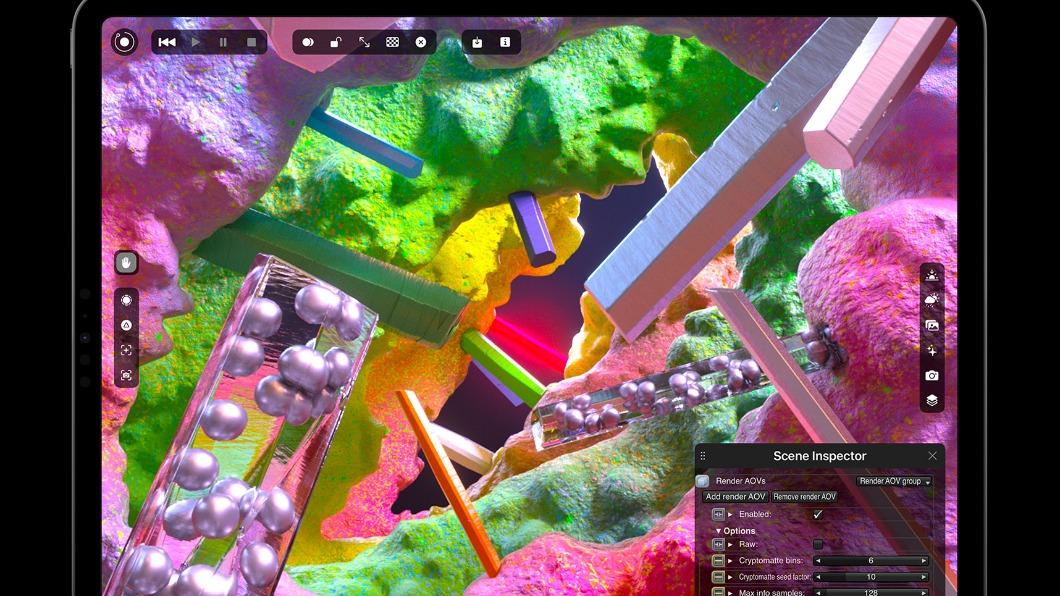This screenshot has height=596, width=1060.
Task: Select the hand pan tool
Action: tap(126, 262)
